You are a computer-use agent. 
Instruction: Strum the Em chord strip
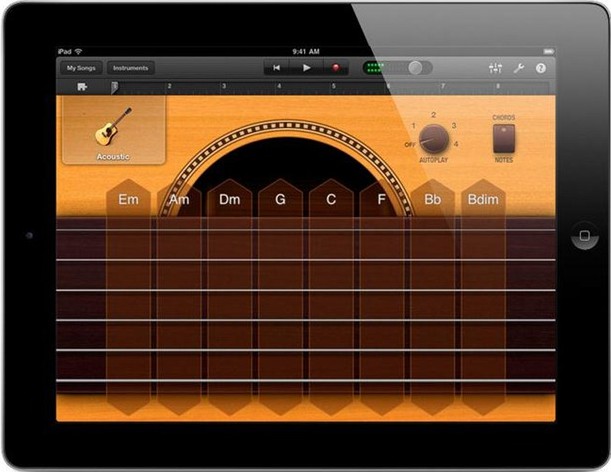coord(128,297)
